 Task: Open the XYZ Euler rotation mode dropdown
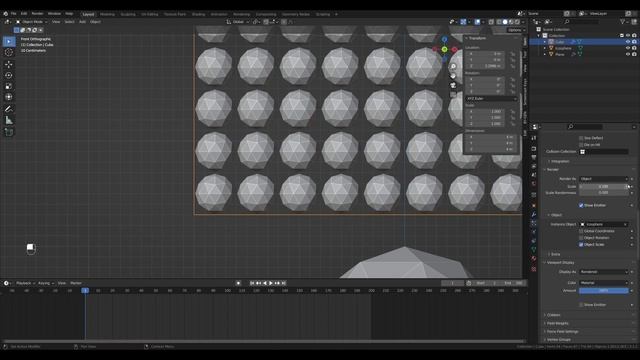(x=491, y=99)
